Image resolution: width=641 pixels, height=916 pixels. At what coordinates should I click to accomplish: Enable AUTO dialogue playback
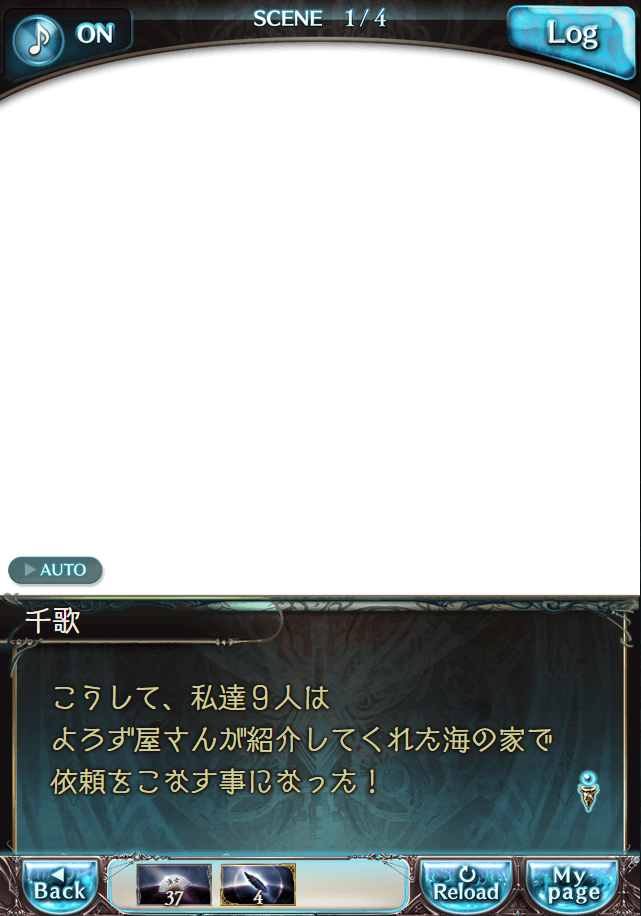pos(55,570)
